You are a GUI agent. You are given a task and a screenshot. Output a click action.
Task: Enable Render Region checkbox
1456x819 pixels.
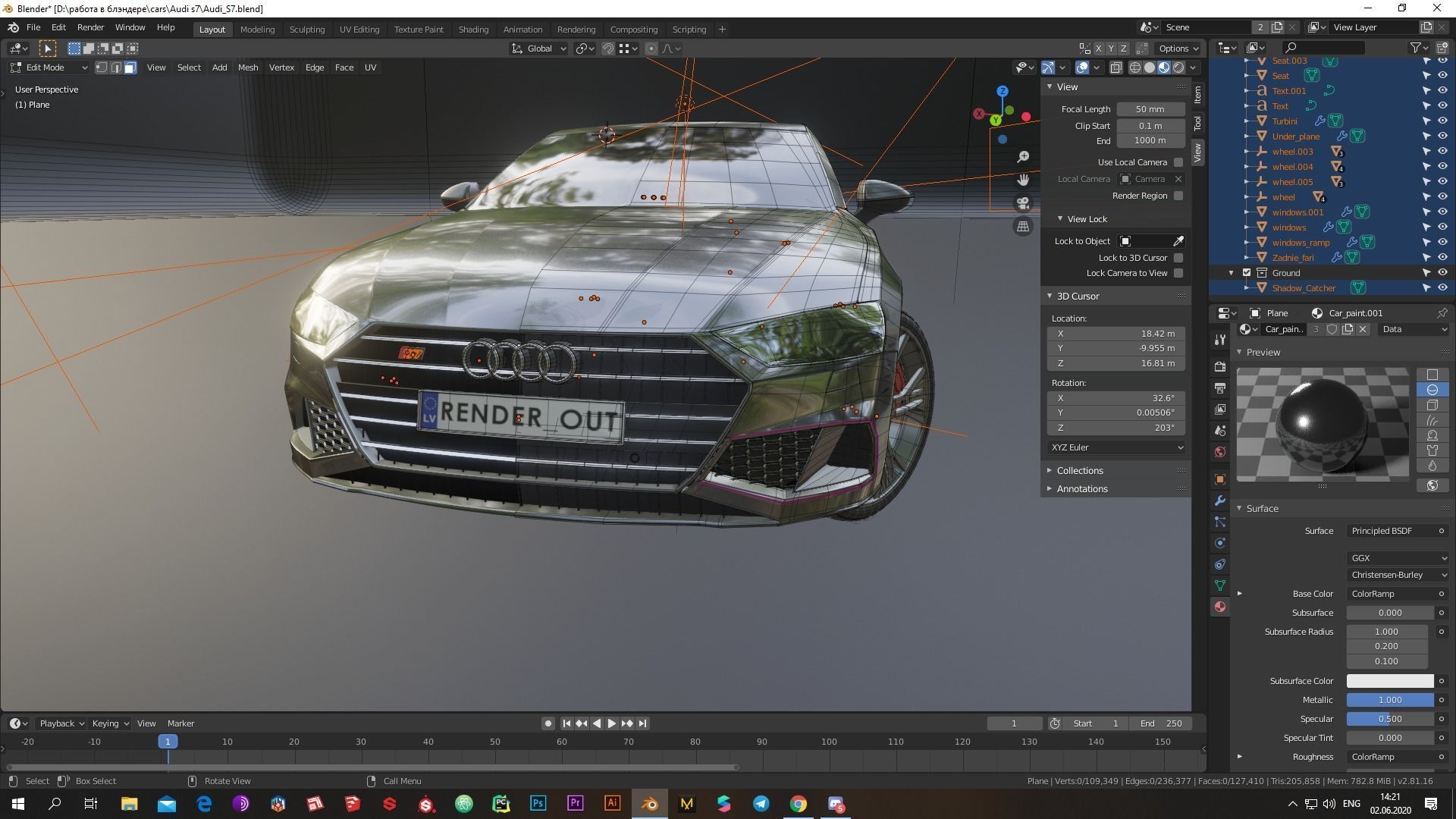coord(1178,196)
